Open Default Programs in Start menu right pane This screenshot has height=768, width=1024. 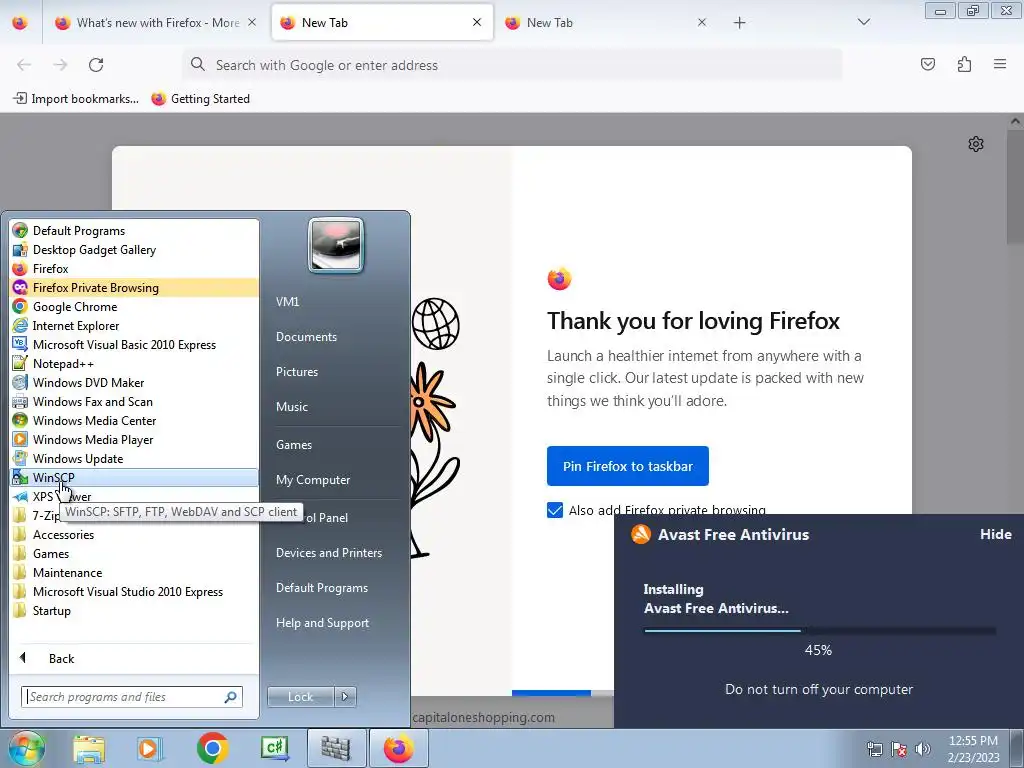pyautogui.click(x=322, y=588)
